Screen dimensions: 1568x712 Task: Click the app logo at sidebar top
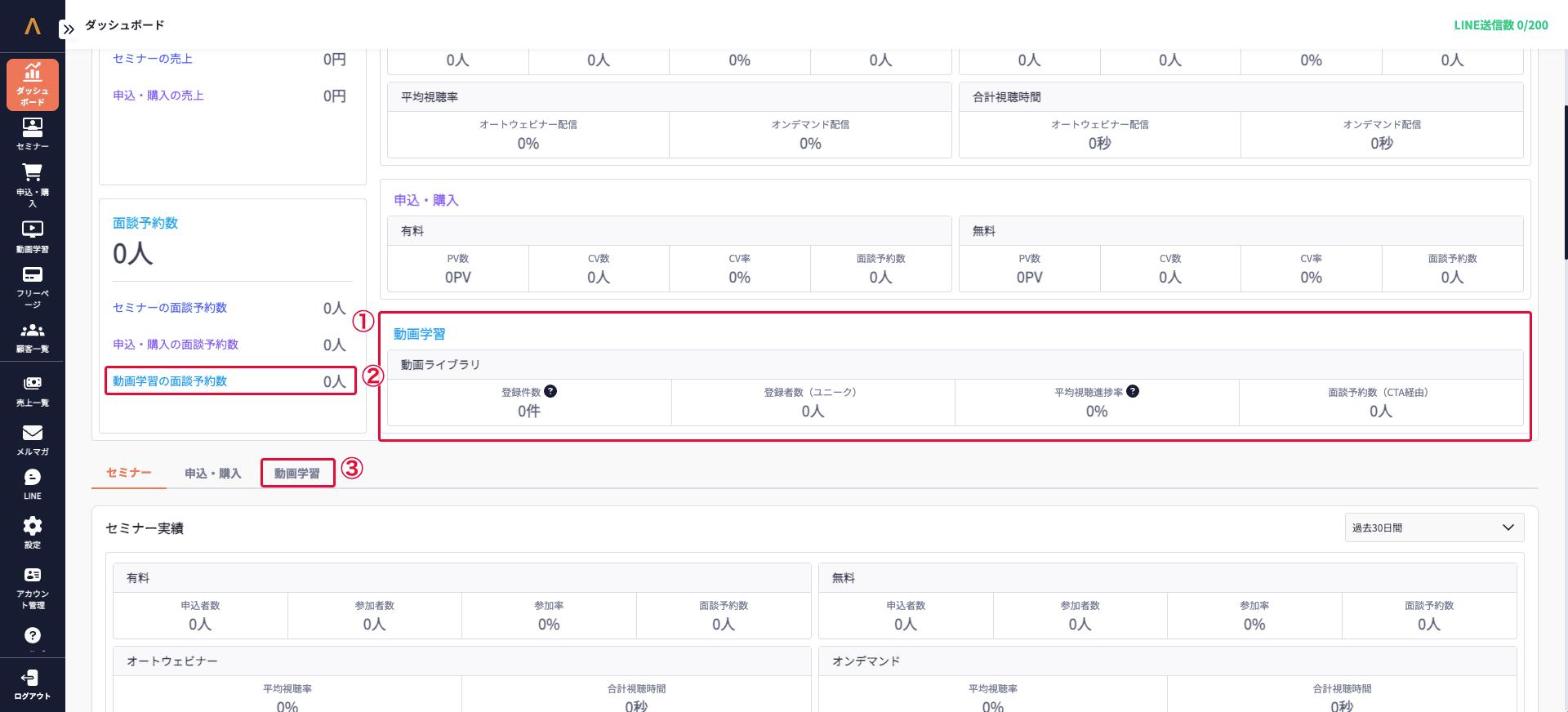coord(32,26)
